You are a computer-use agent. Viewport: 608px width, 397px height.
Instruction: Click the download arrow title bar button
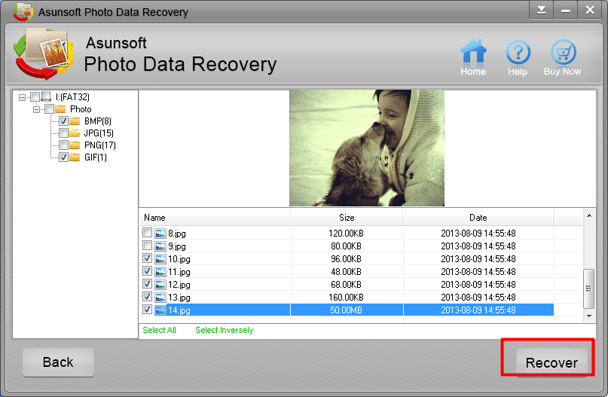point(541,10)
